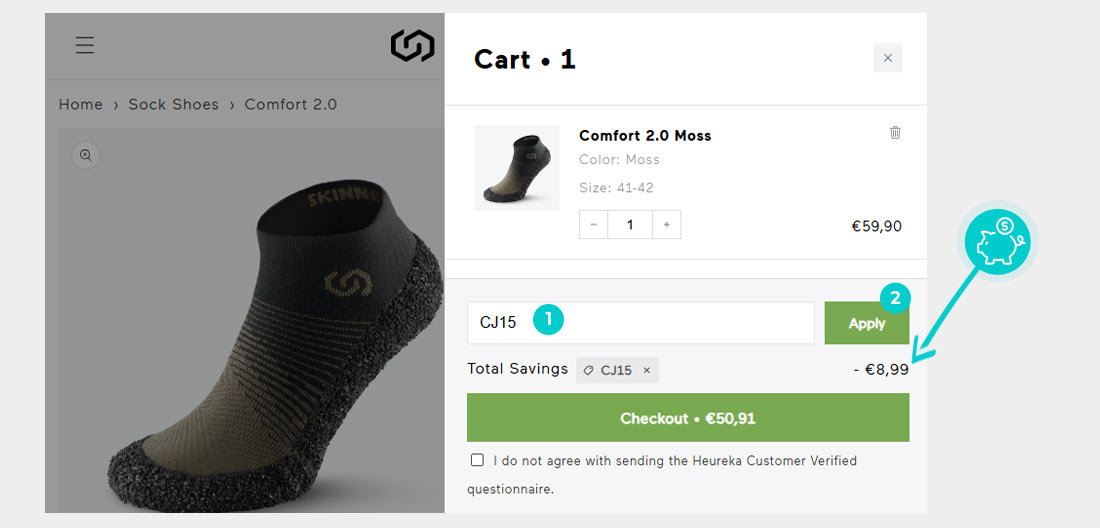The width and height of the screenshot is (1100, 528).
Task: Click the piggy bank savings icon
Action: click(x=998, y=242)
